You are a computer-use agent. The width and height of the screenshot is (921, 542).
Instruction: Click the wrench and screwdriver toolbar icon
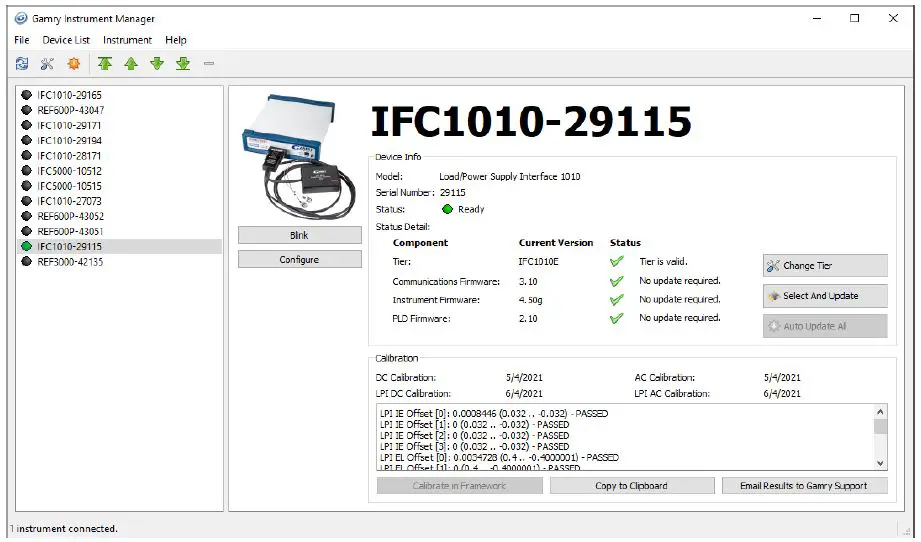(48, 63)
